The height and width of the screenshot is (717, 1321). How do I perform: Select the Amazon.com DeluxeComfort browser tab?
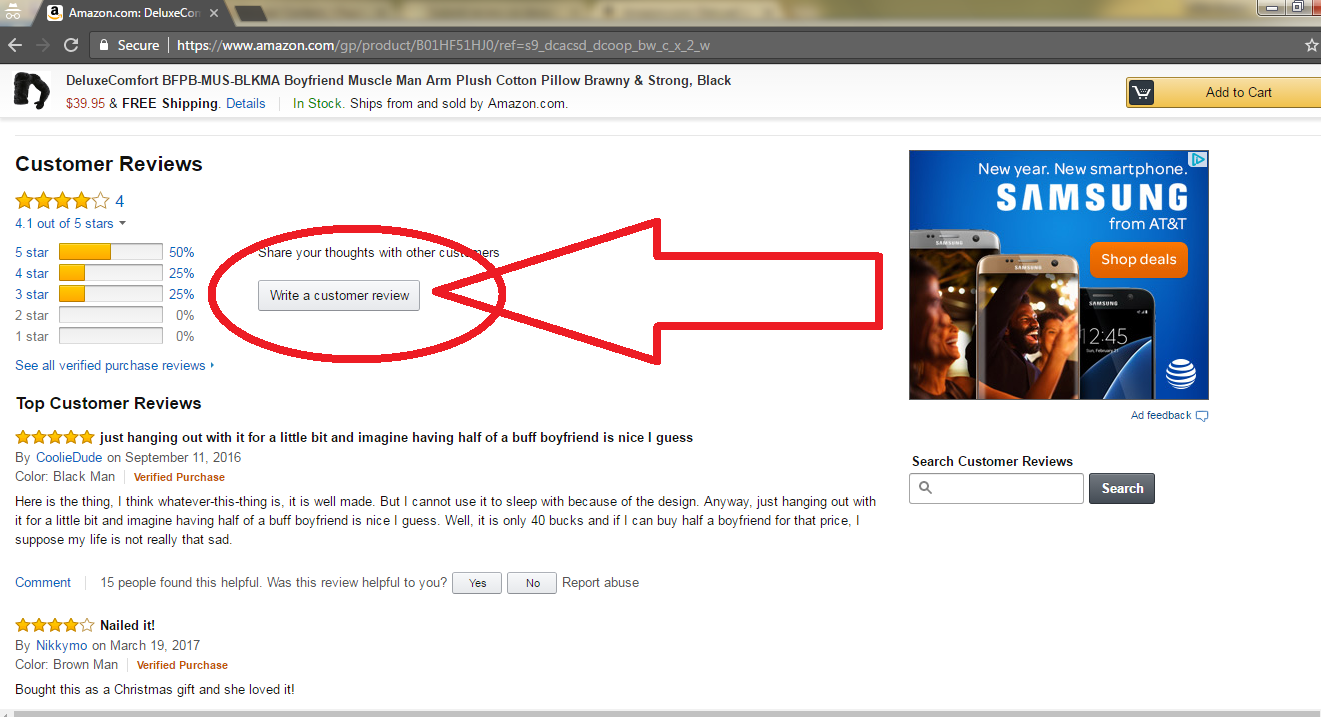click(x=130, y=11)
